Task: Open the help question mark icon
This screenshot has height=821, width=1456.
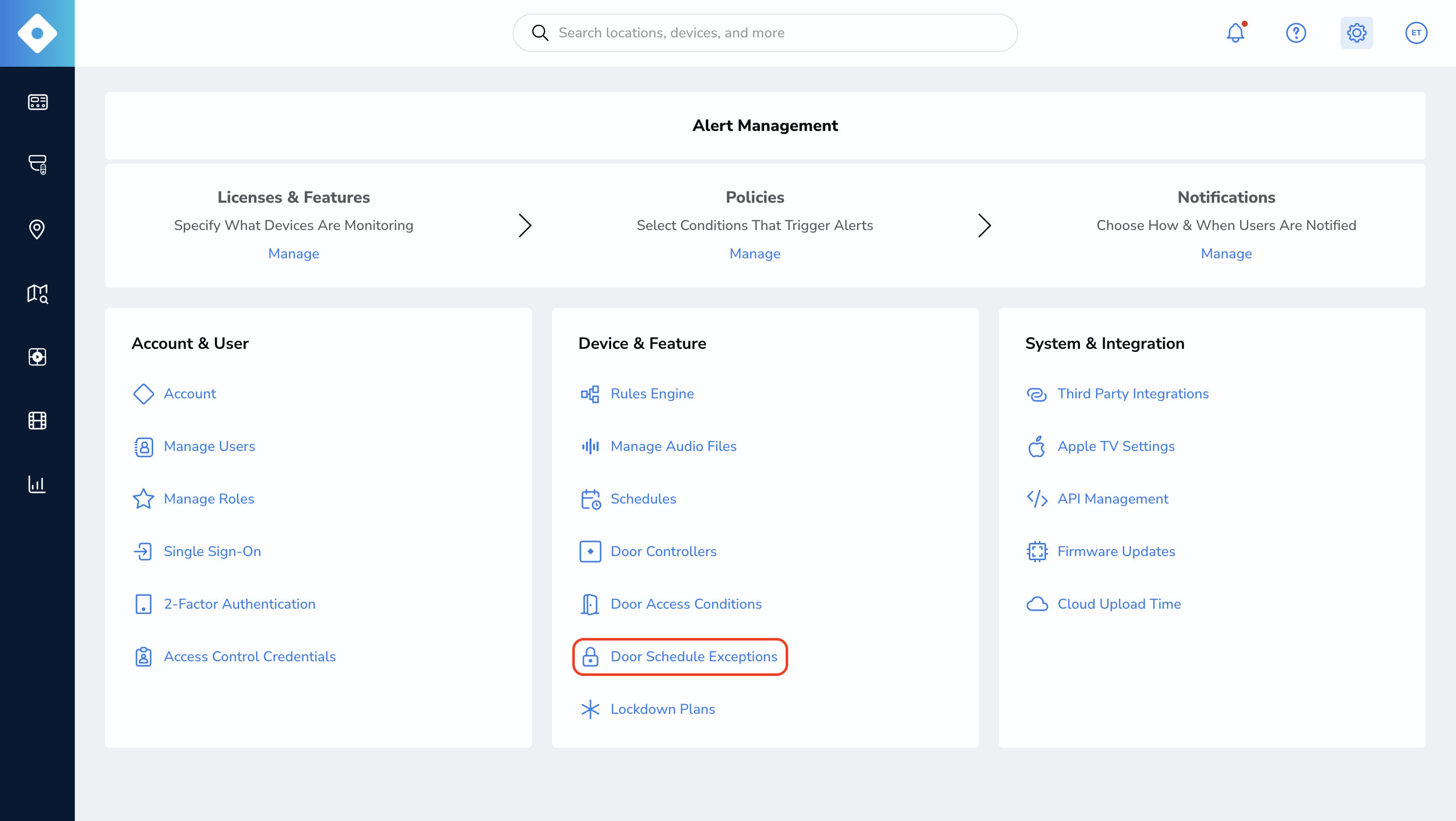Action: click(x=1295, y=33)
